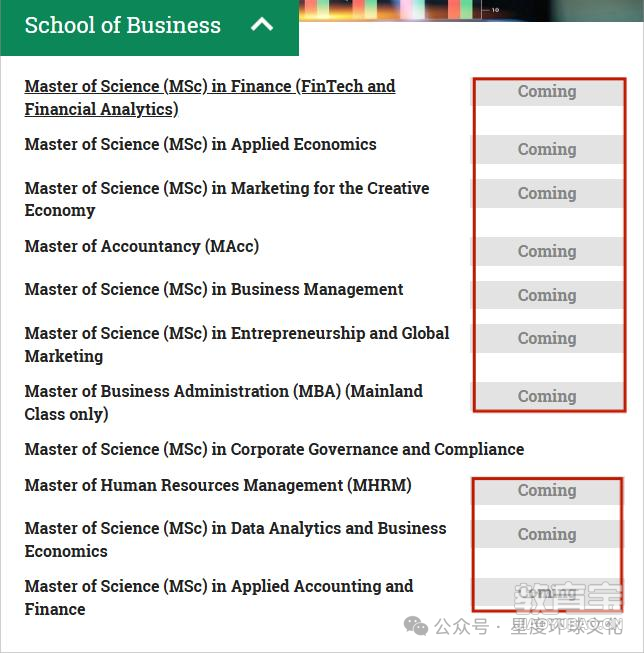This screenshot has height=653, width=644.
Task: Open MSc in Applied Economics program
Action: 200,144
